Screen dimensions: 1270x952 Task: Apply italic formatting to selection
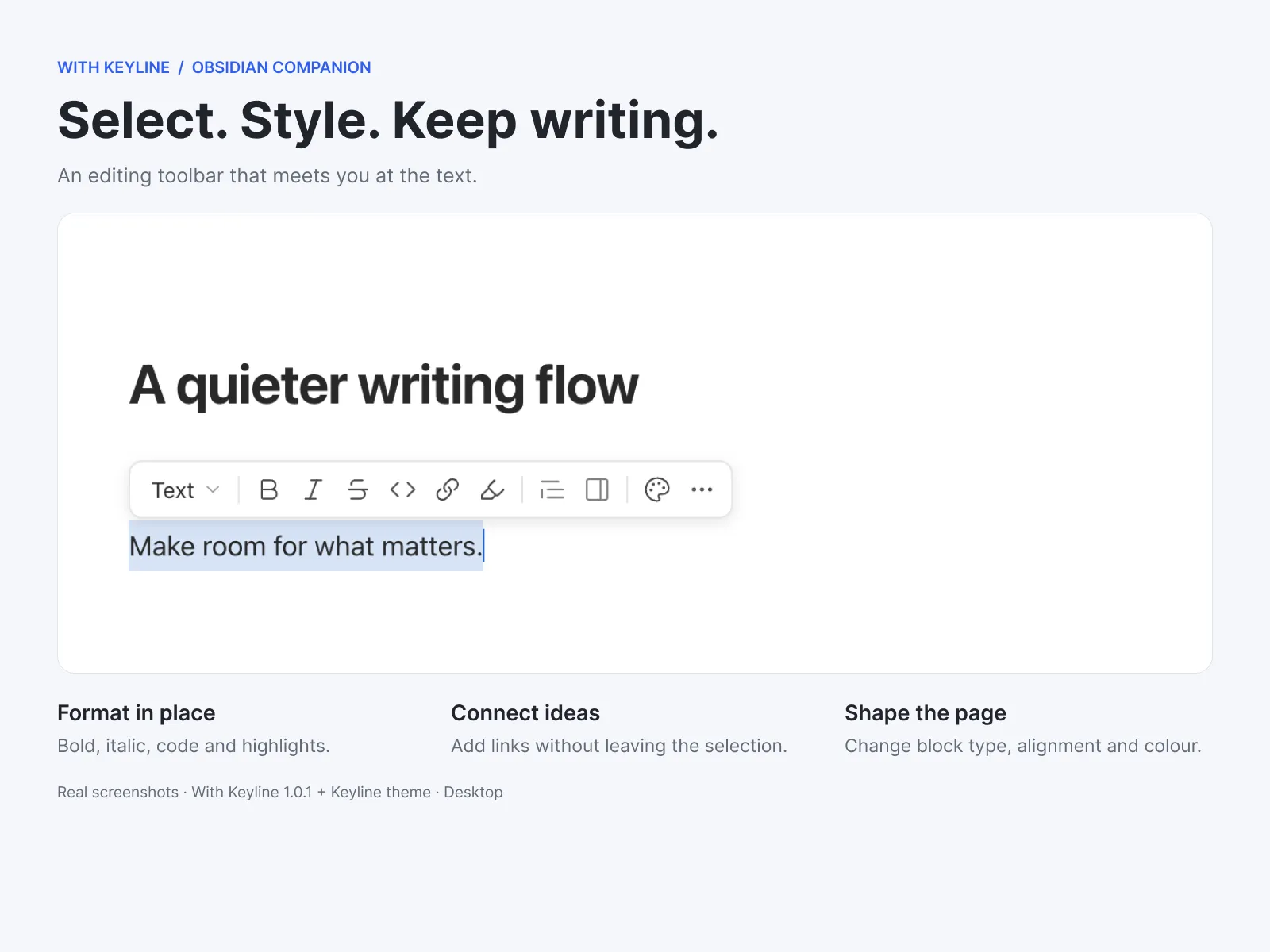tap(314, 489)
